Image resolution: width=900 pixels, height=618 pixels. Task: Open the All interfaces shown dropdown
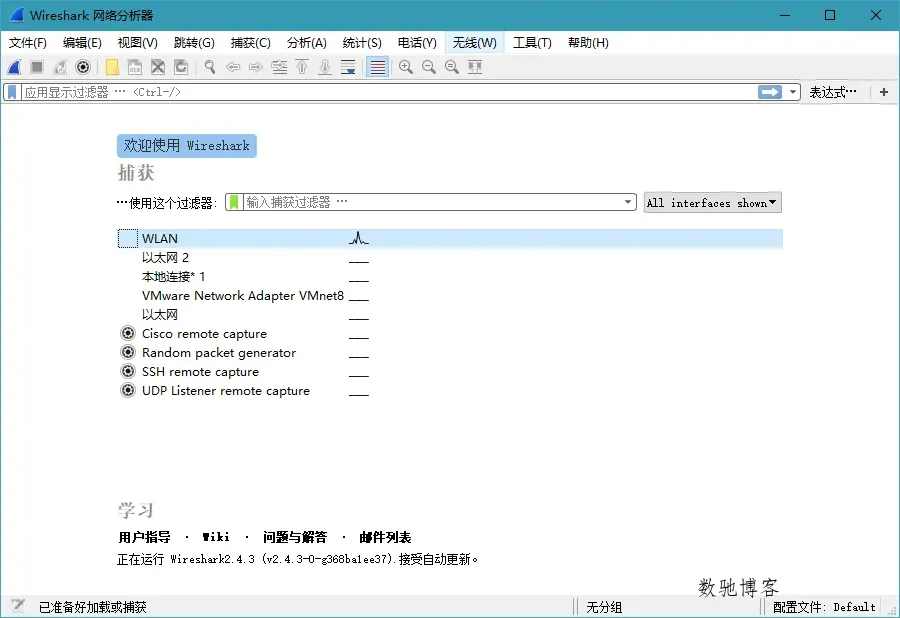(x=712, y=203)
